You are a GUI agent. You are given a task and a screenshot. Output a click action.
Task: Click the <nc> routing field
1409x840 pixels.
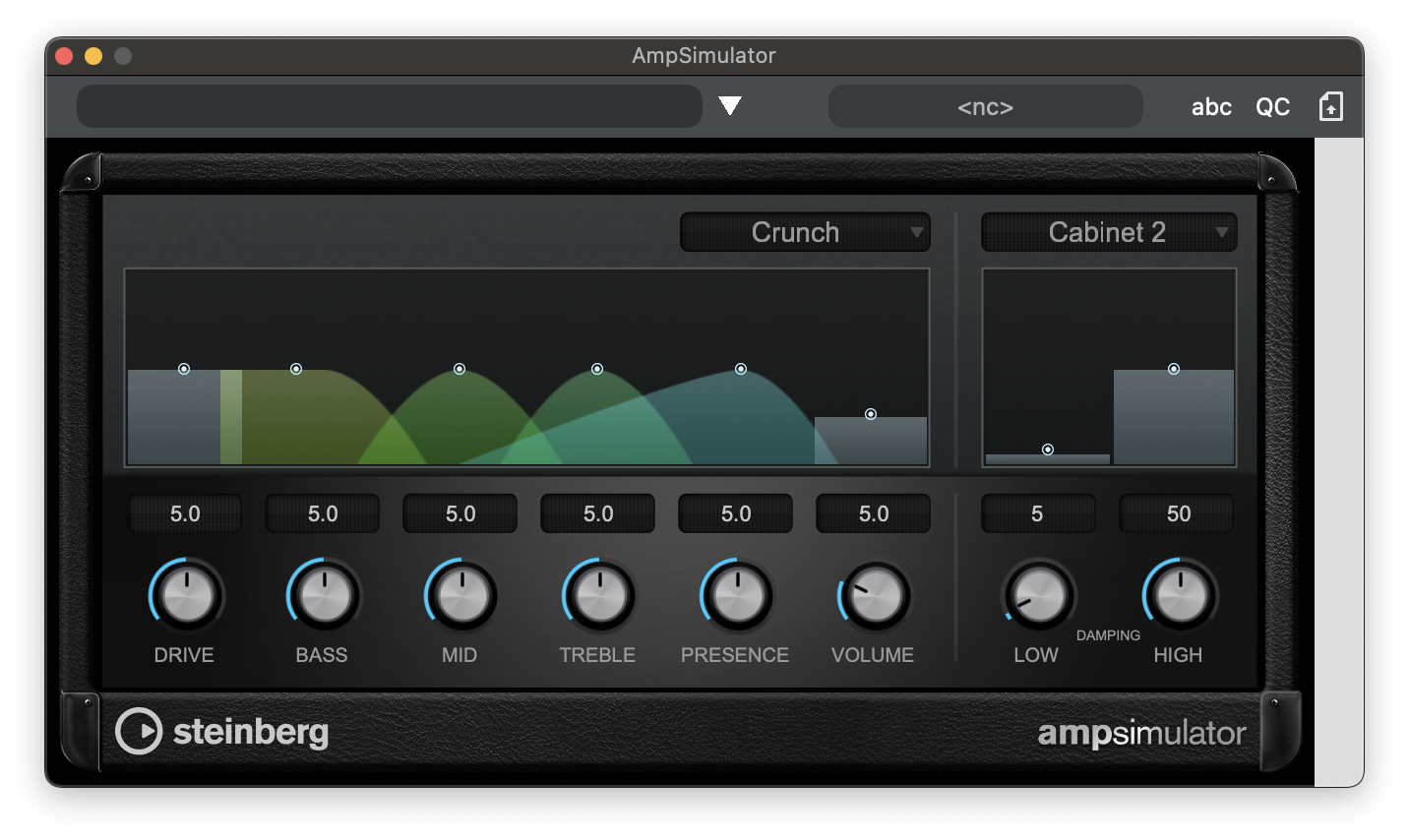tap(985, 107)
